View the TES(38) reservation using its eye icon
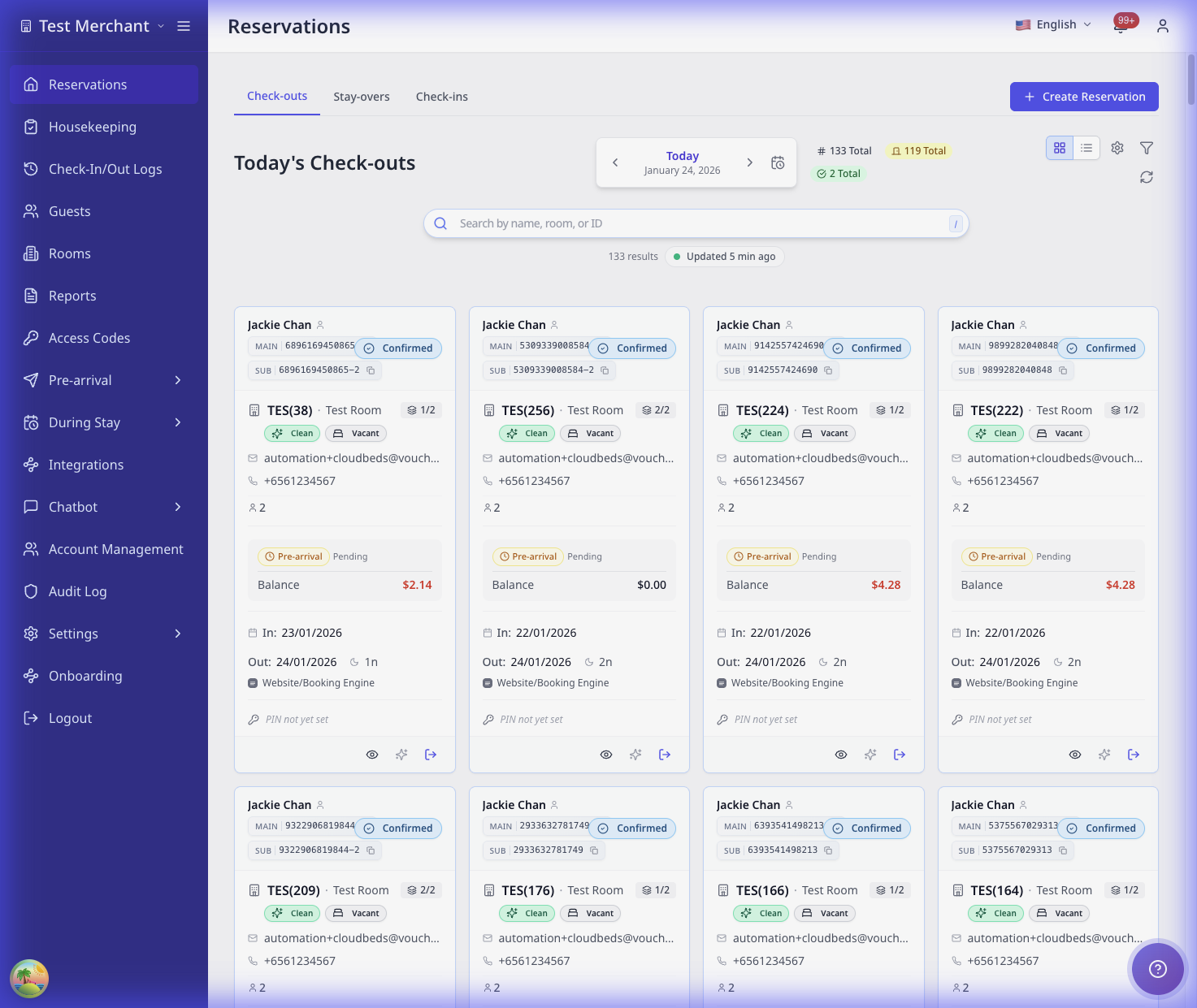The height and width of the screenshot is (1008, 1197). (x=371, y=755)
